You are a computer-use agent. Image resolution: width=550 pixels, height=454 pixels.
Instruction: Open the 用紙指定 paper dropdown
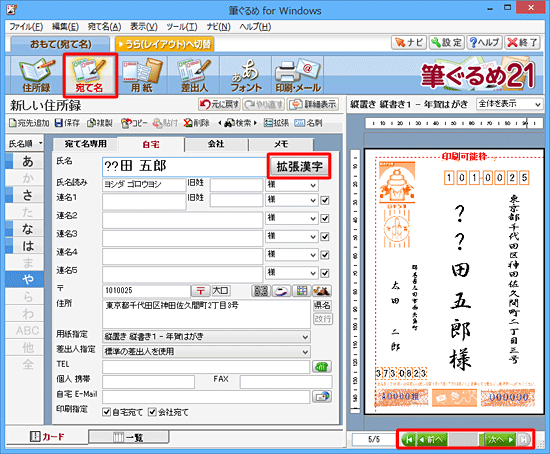click(x=206, y=337)
